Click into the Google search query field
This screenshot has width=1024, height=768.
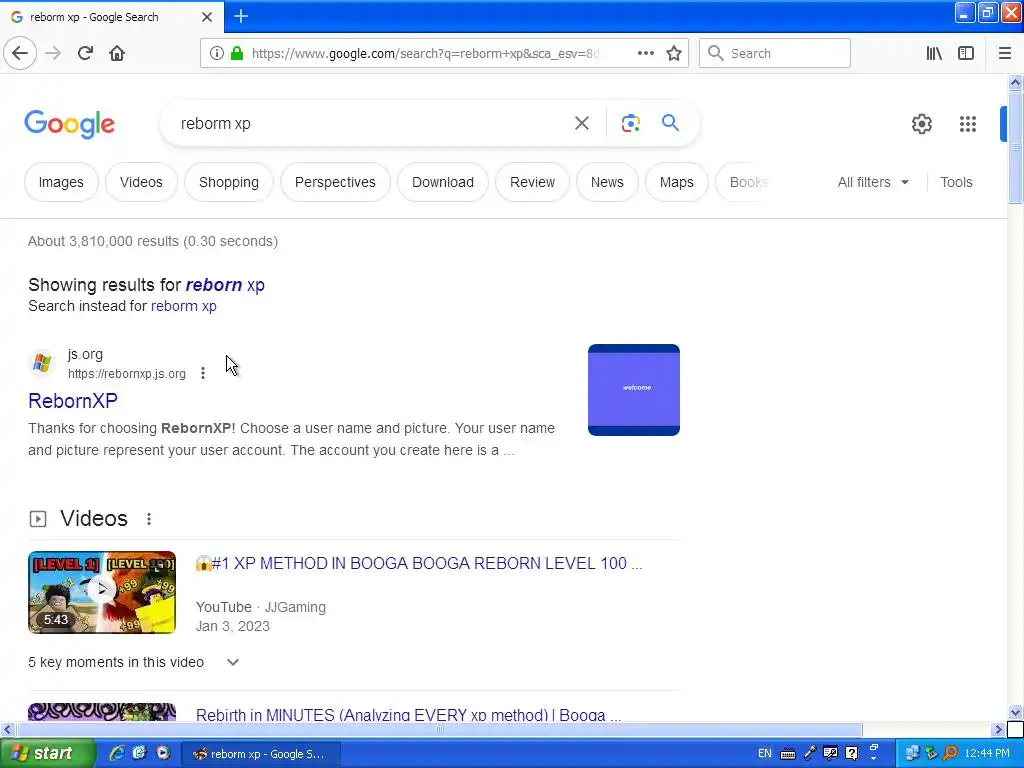[x=372, y=123]
